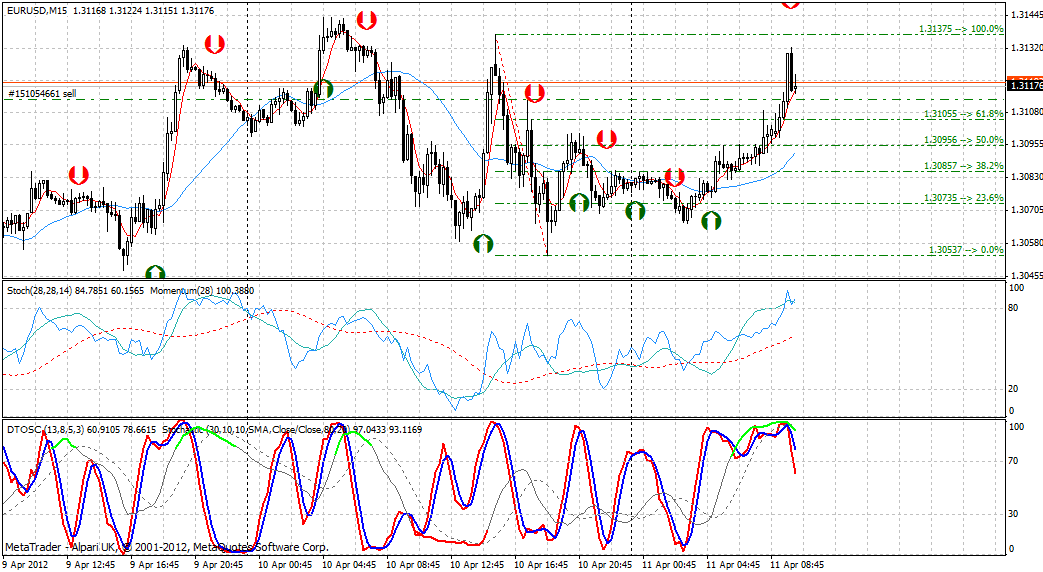Select the Momentum(28) 100.3880 label
Viewport: 1043px width, 572px height.
202,291
